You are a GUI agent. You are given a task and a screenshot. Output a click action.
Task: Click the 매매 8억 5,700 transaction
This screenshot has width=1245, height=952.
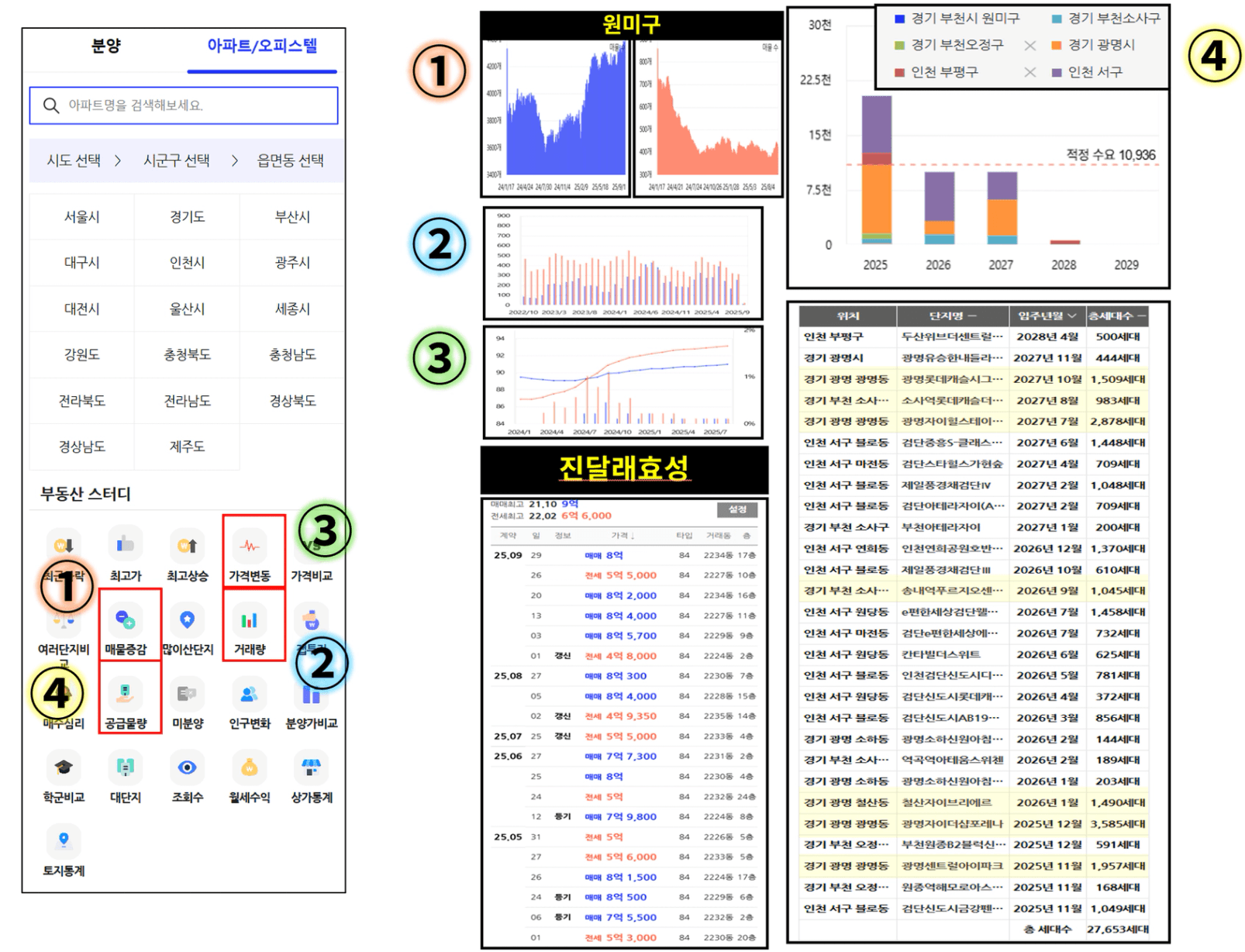(624, 636)
